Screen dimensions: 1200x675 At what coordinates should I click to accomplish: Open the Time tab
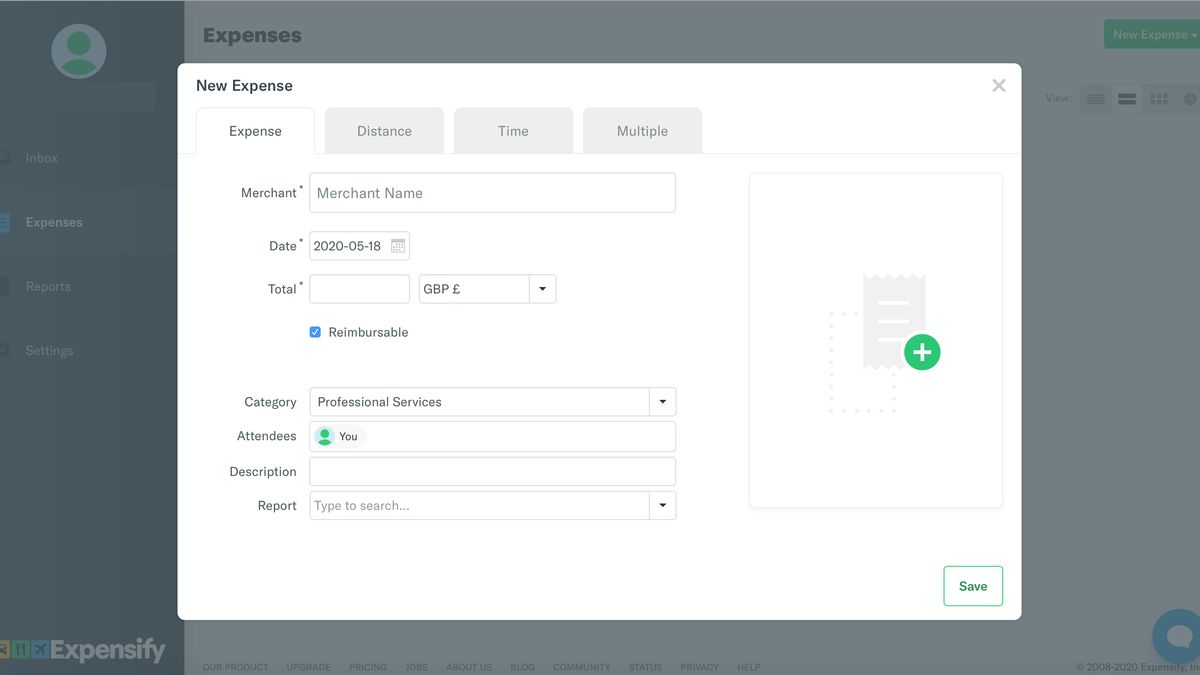513,131
